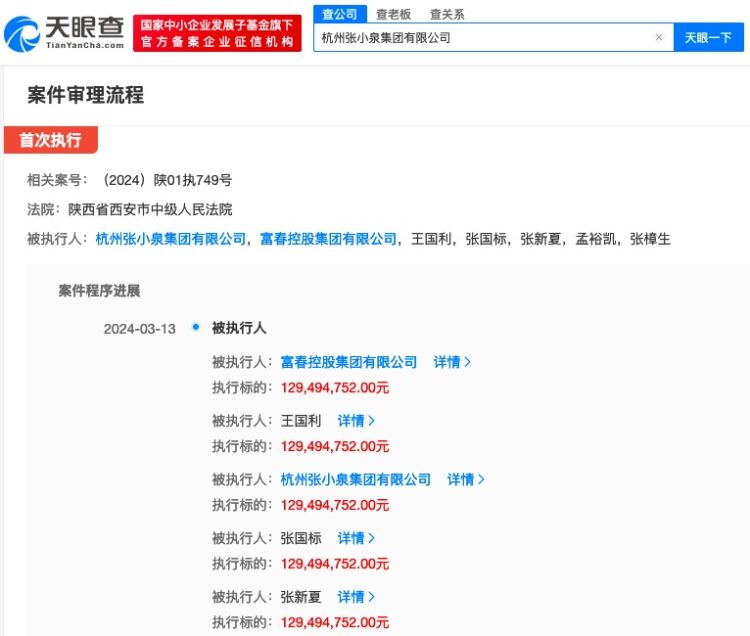
Task: View 详情 for 富春控股集团有限公司
Action: [x=452, y=362]
